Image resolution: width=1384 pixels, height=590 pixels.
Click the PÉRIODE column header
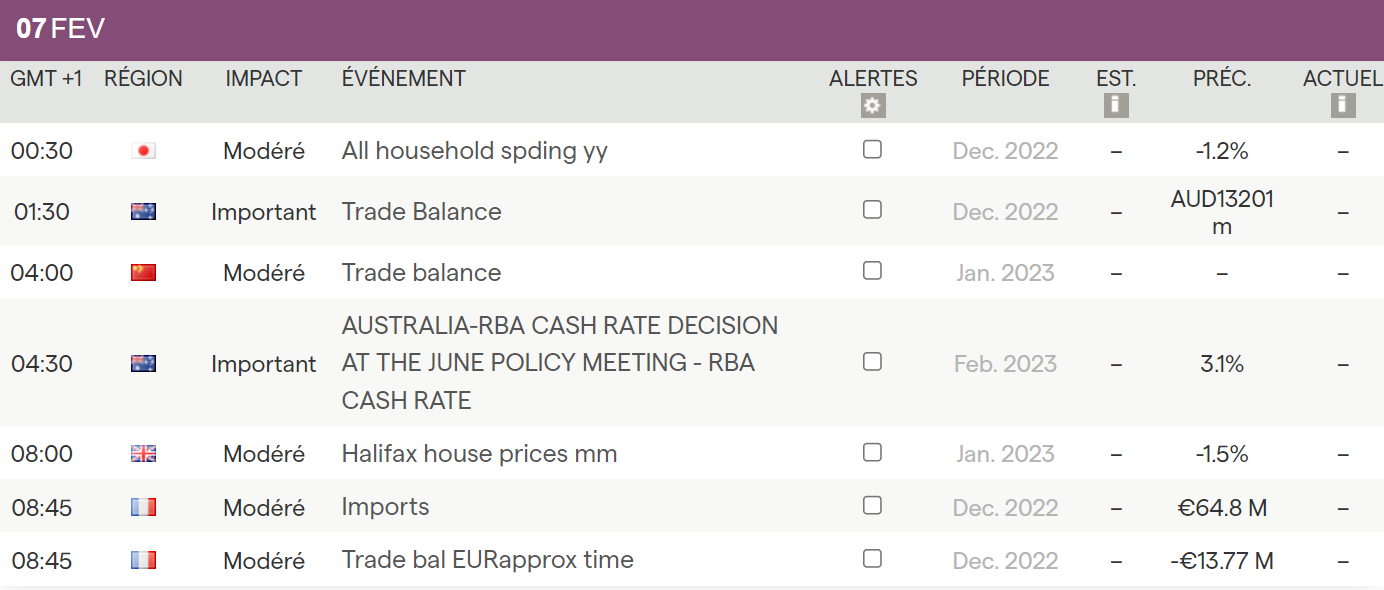1005,79
